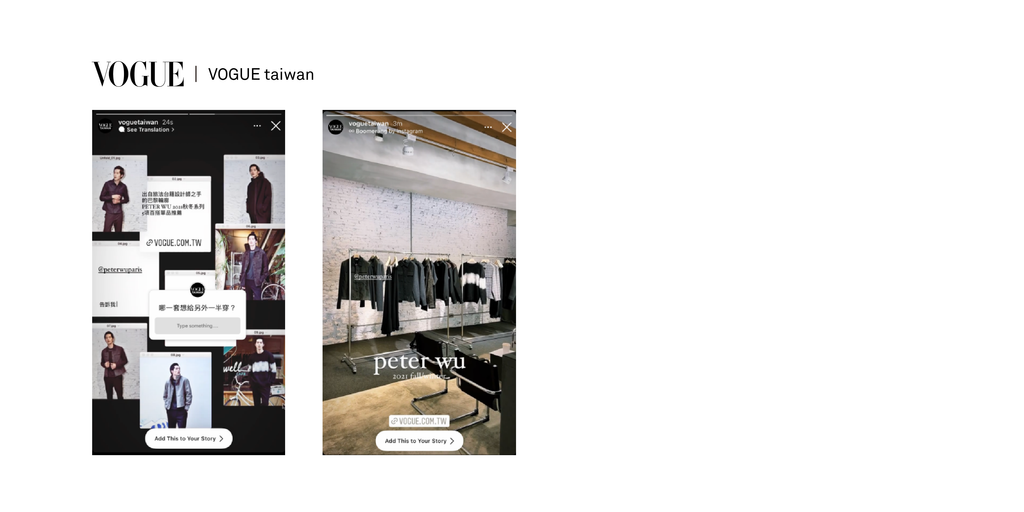
Task: Click the arrow on the right Add This to Your Story
Action: (452, 441)
